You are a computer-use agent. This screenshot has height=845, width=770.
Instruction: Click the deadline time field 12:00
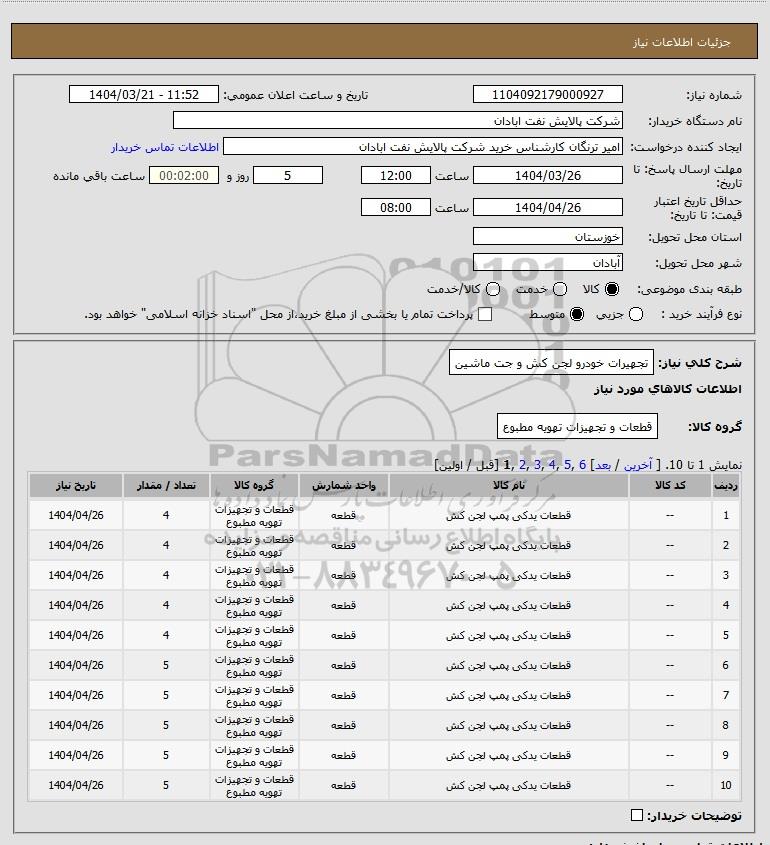[396, 175]
